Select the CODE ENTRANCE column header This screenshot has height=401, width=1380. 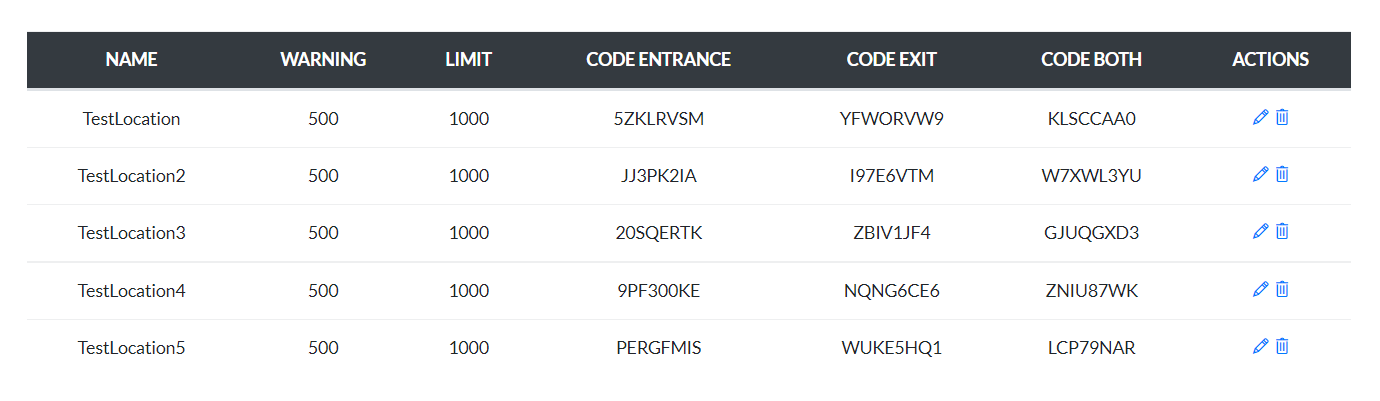tap(658, 60)
